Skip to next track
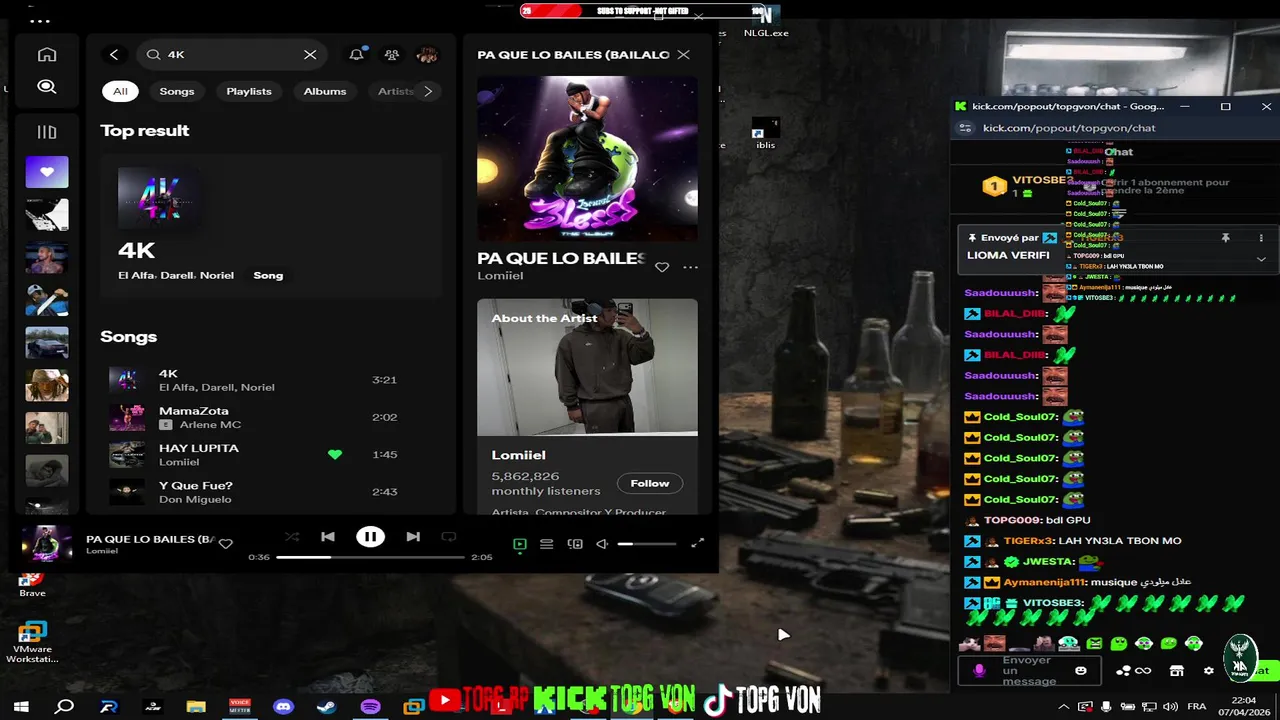The height and width of the screenshot is (720, 1280). pyautogui.click(x=413, y=537)
